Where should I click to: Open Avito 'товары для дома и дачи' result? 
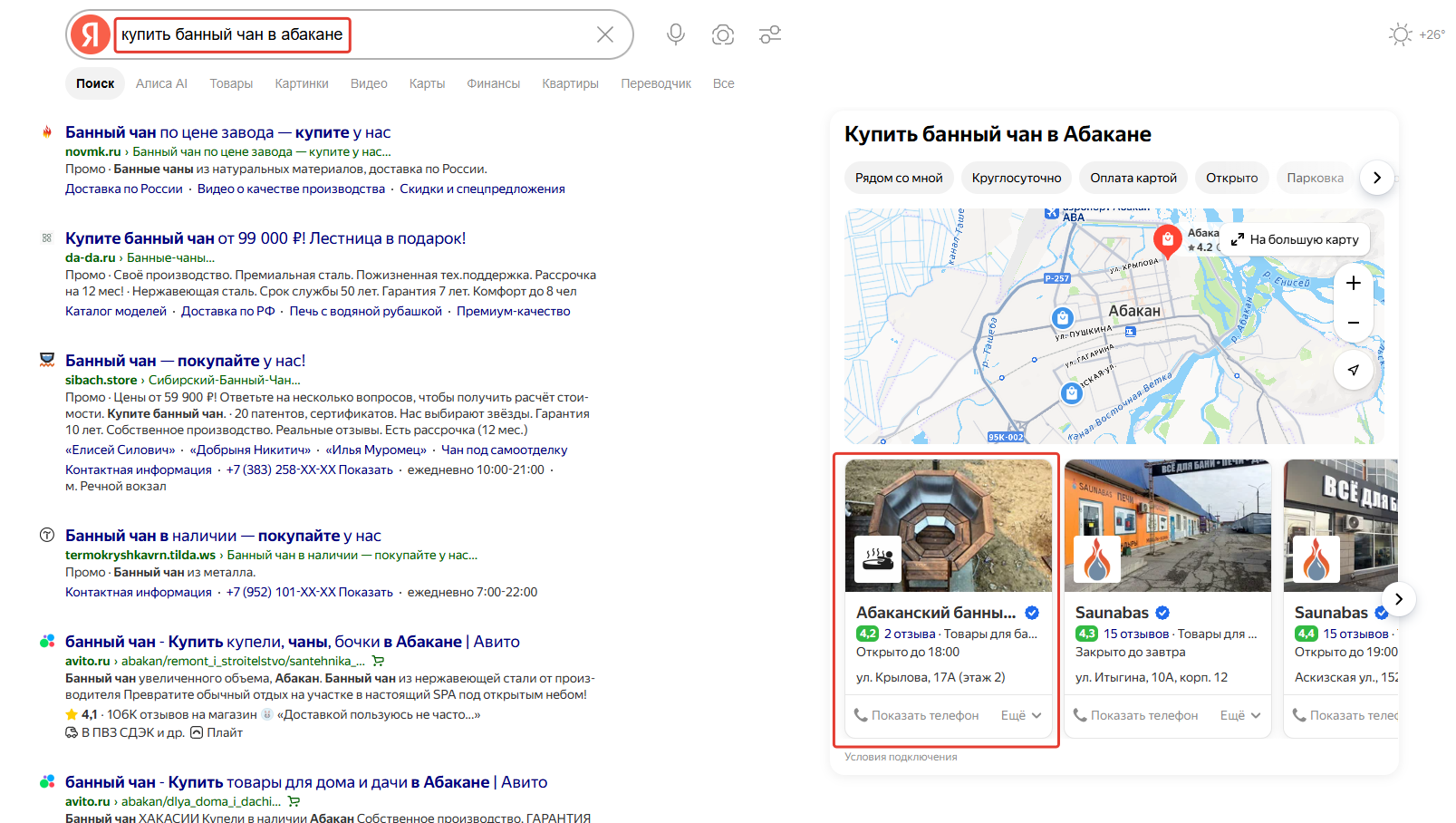tap(306, 782)
